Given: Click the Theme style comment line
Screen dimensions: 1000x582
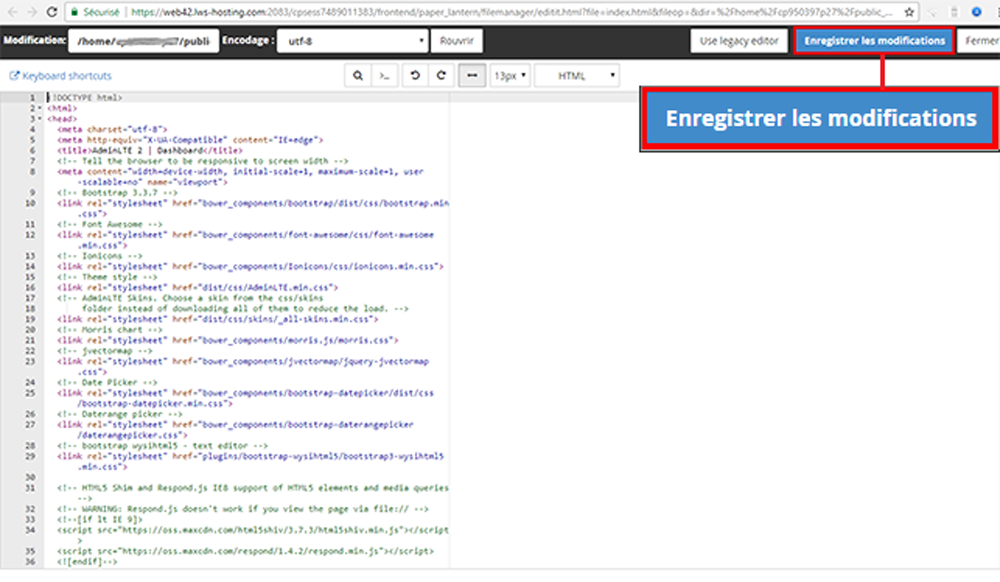Looking at the screenshot, I should [107, 277].
